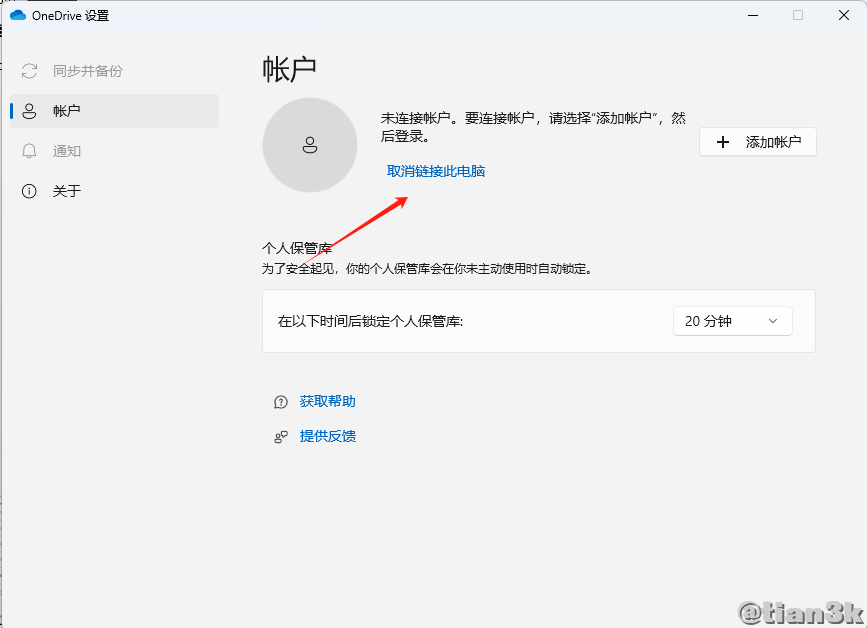The height and width of the screenshot is (628, 867).
Task: Click the feedback person icon
Action: [x=281, y=437]
